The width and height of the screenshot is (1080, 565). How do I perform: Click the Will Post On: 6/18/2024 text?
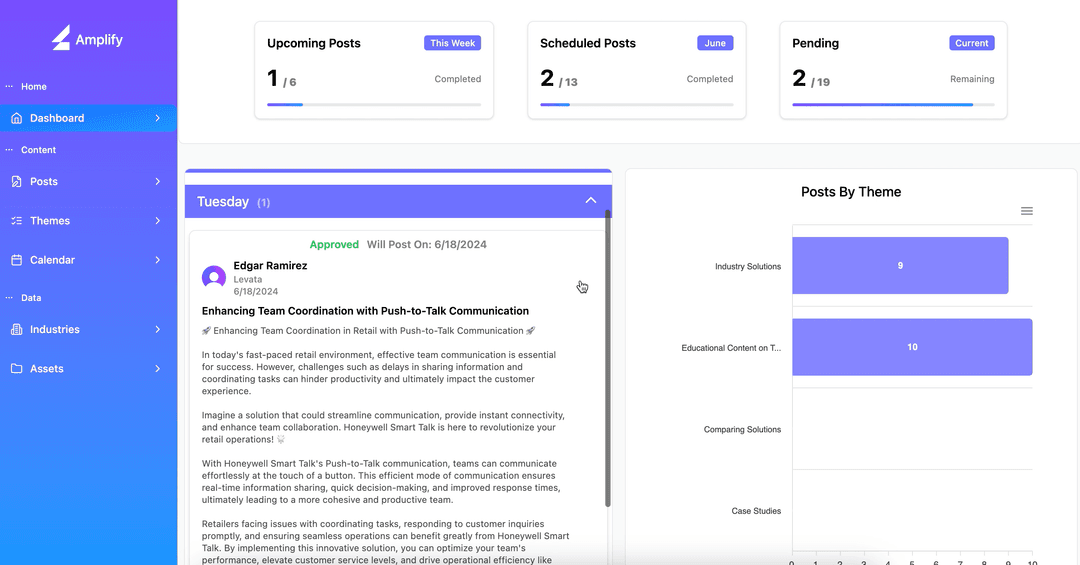(x=426, y=245)
